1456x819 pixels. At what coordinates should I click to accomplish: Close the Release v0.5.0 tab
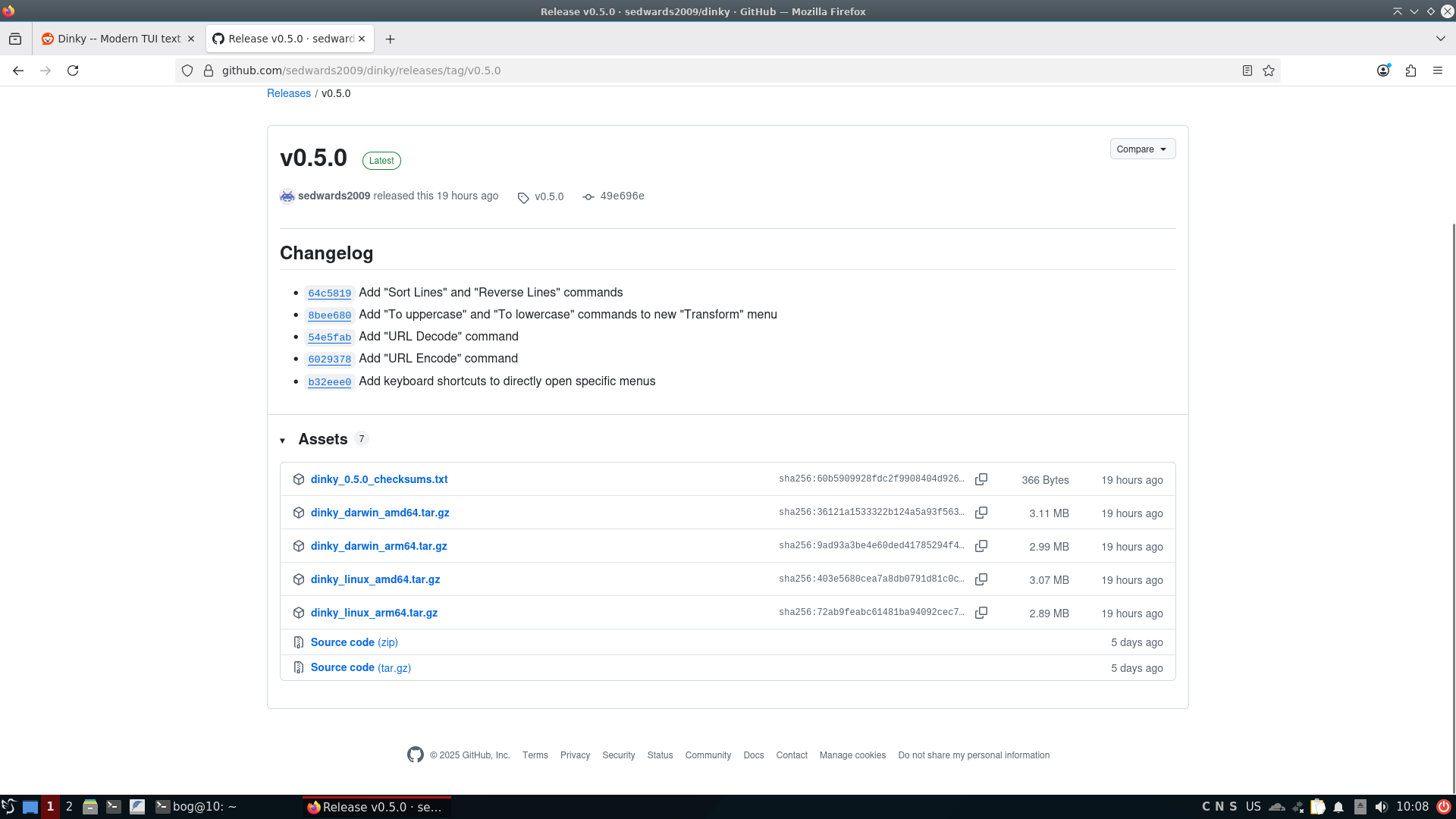(x=362, y=39)
